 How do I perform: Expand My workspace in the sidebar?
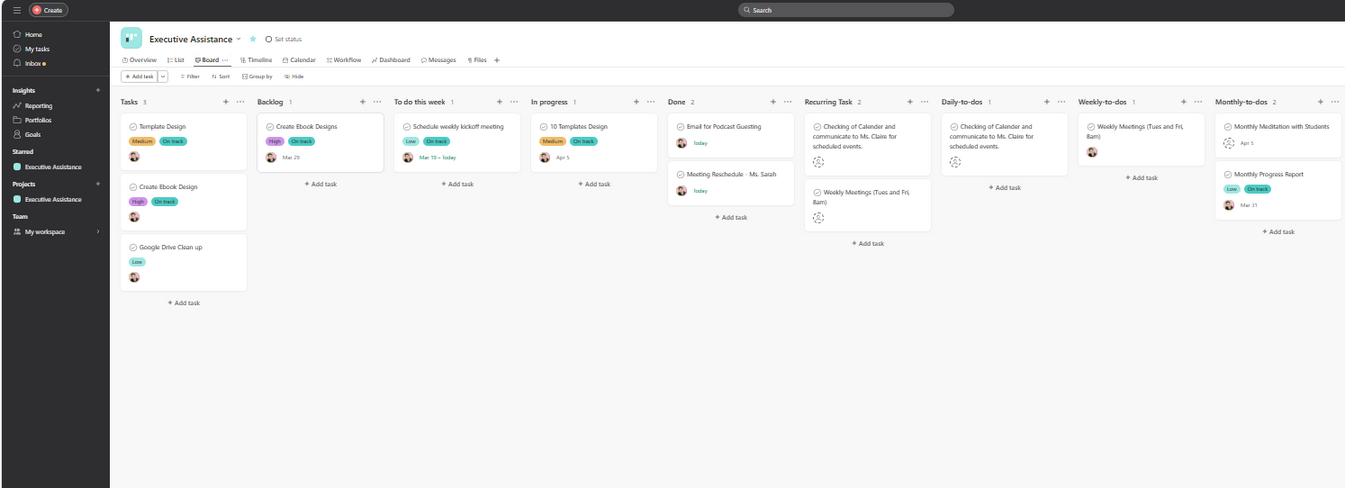pyautogui.click(x=98, y=232)
